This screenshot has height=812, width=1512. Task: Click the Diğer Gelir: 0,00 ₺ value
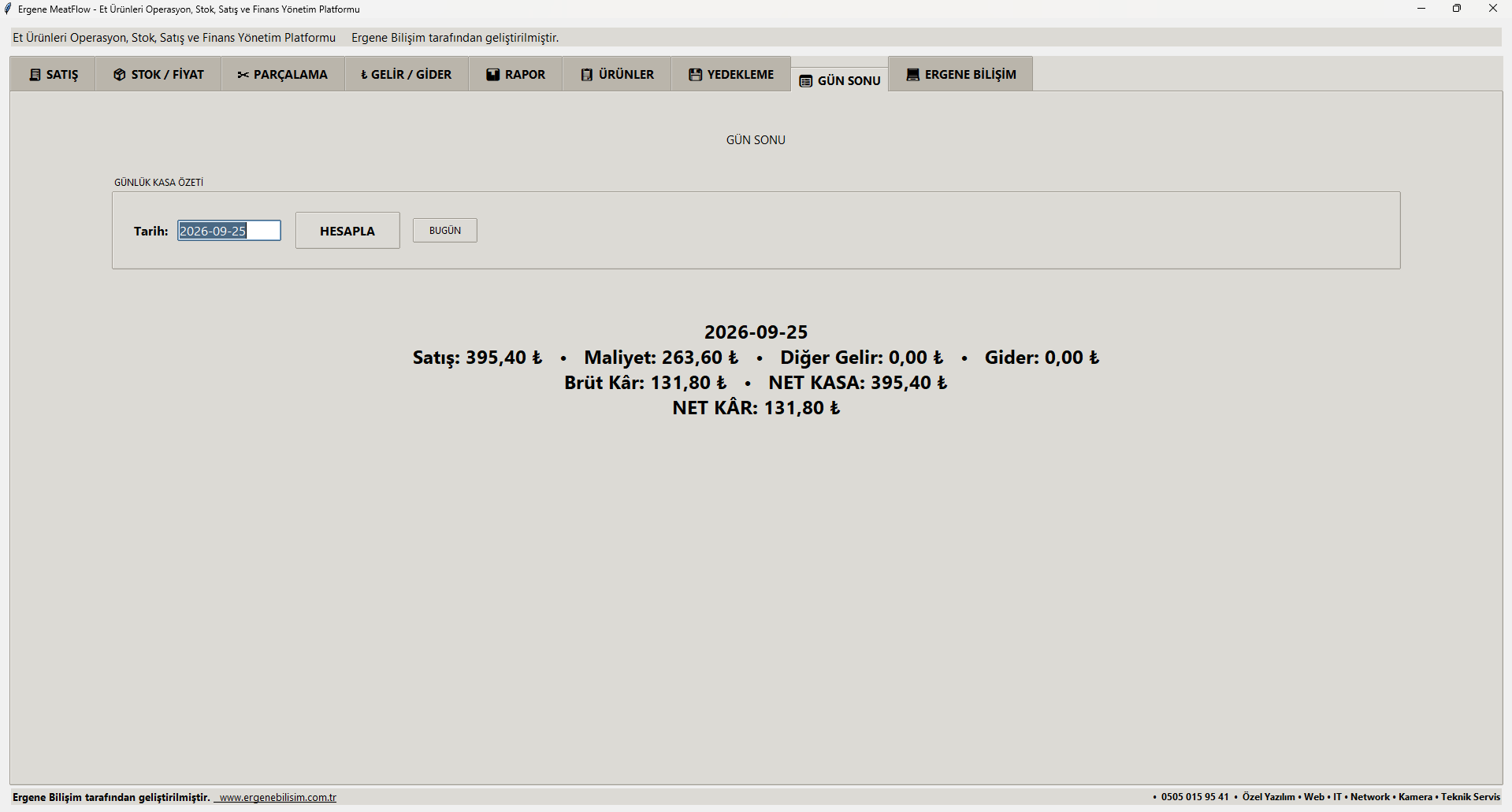tap(861, 358)
